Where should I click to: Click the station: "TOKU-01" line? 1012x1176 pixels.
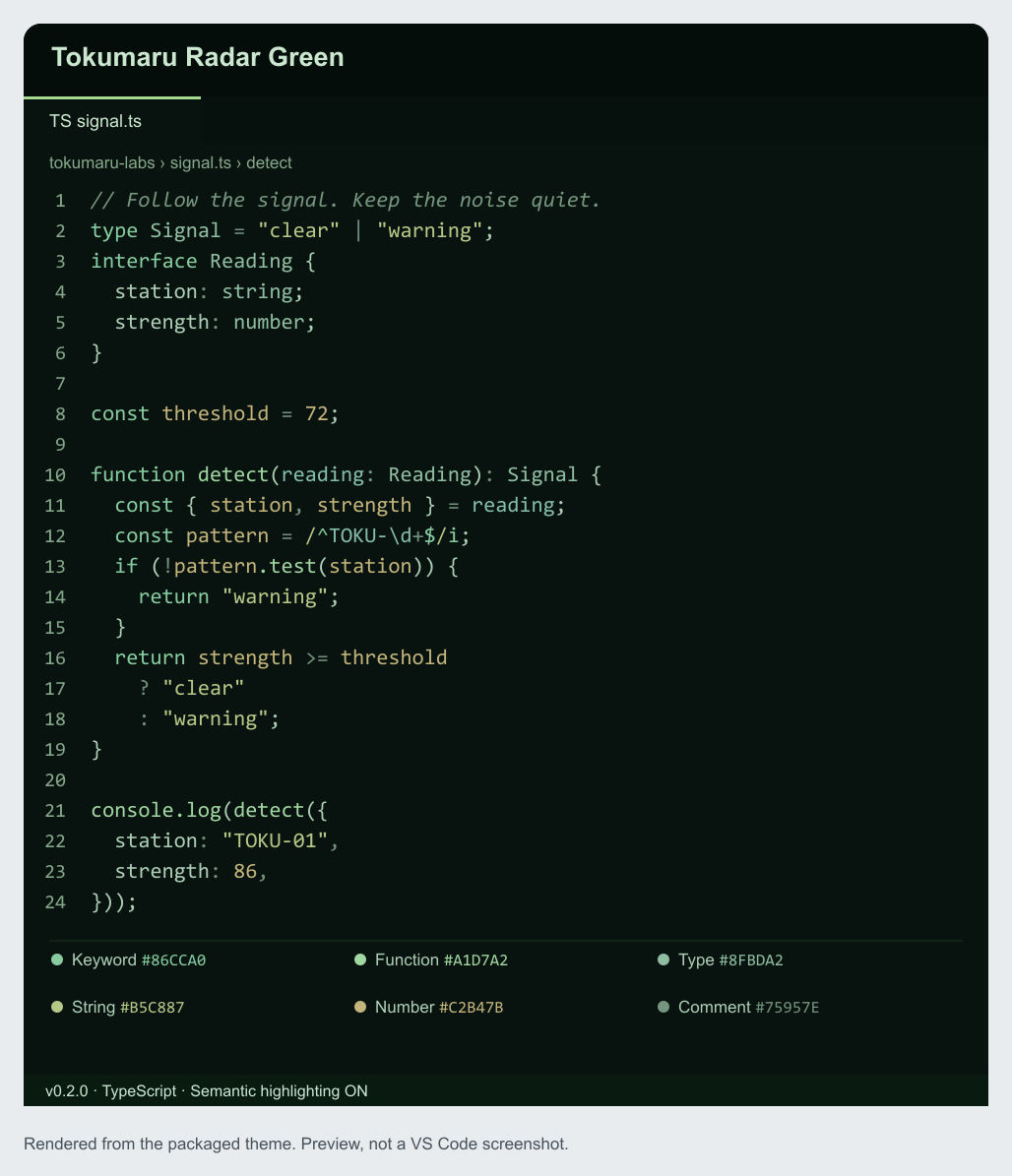[227, 841]
